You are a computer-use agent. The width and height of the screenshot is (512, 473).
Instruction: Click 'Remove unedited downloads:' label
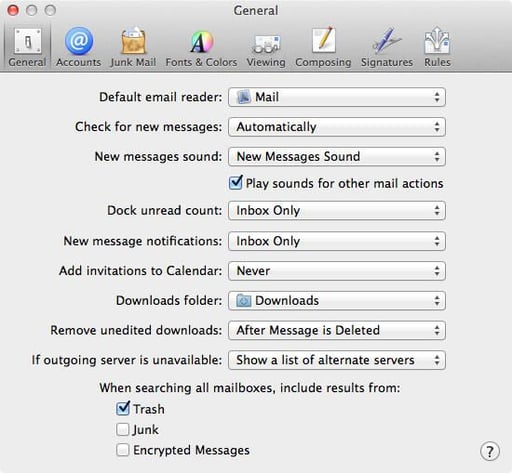click(x=136, y=330)
